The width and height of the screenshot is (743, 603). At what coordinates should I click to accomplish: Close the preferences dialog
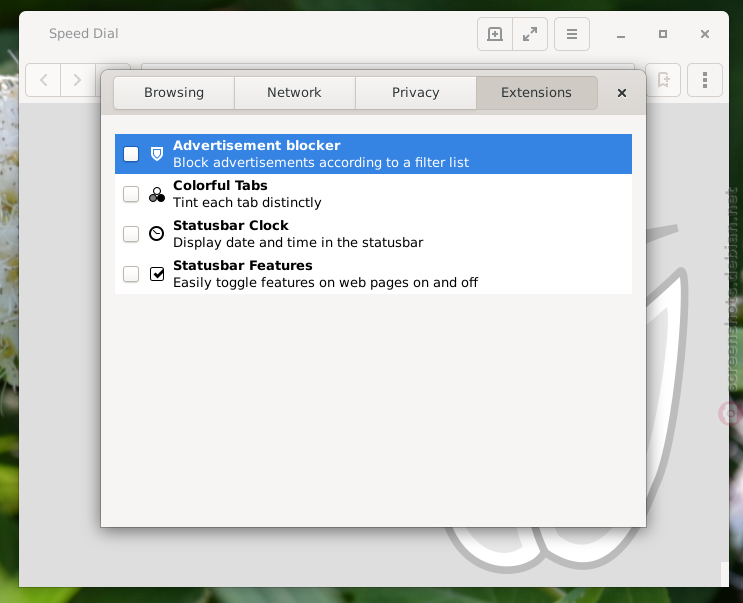pos(622,93)
